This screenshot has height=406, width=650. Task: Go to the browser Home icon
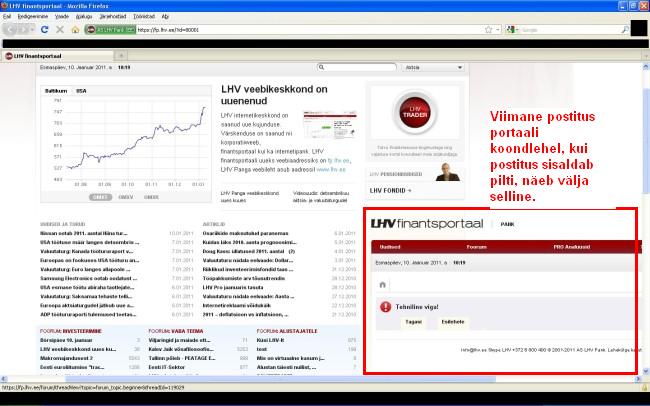[74, 30]
